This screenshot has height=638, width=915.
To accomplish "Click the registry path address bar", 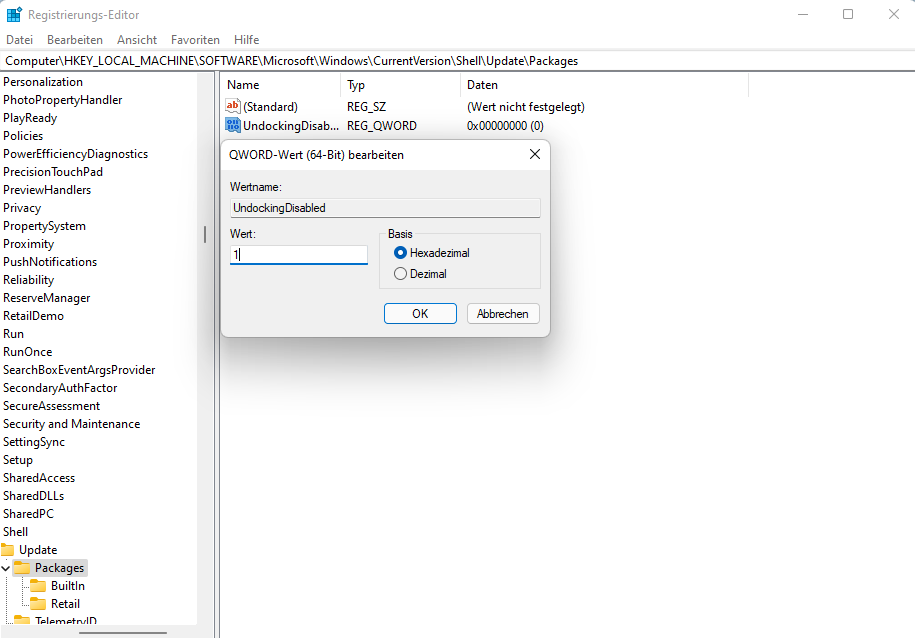I will pos(458,61).
